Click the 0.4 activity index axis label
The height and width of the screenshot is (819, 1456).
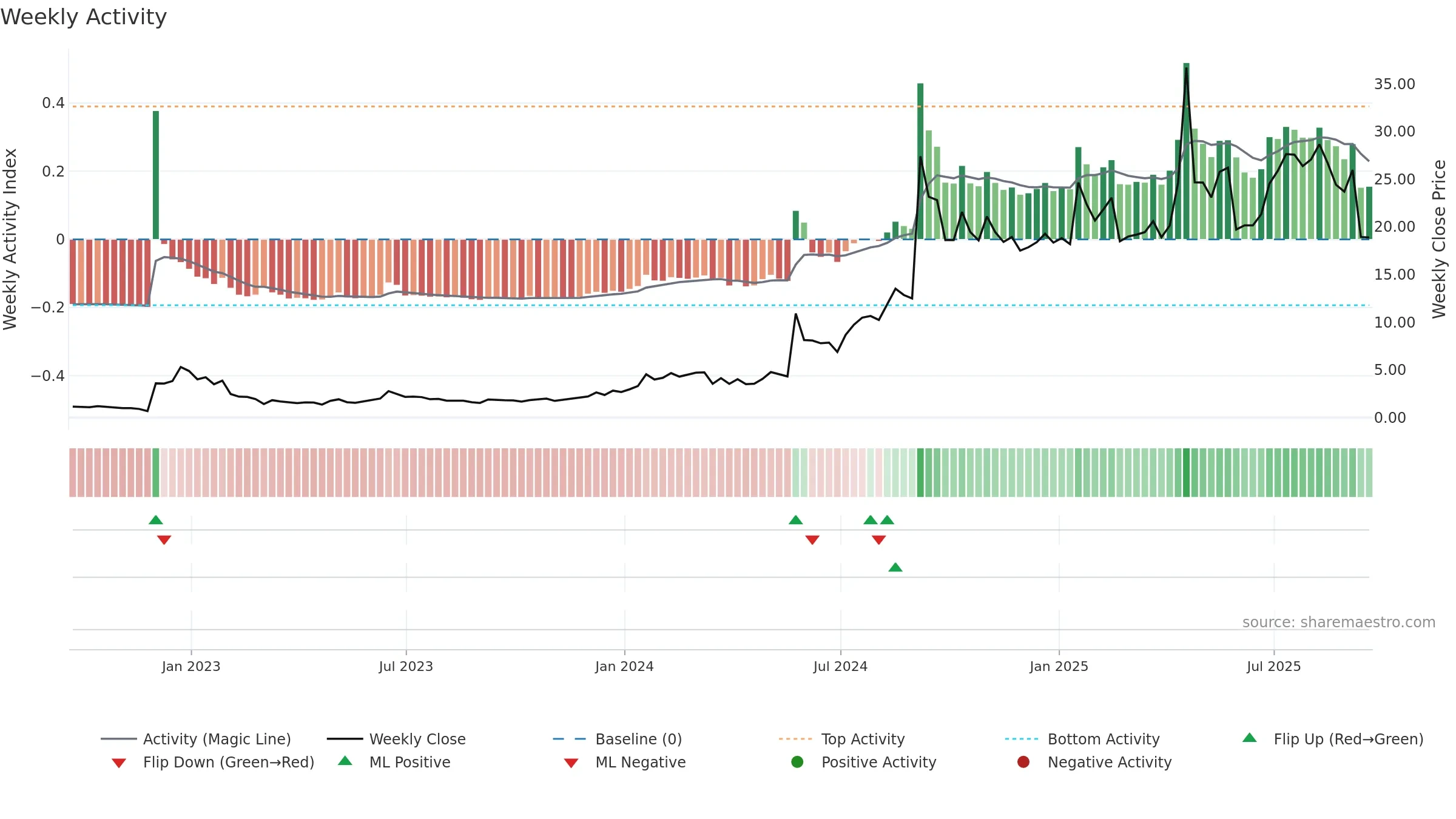pos(53,103)
